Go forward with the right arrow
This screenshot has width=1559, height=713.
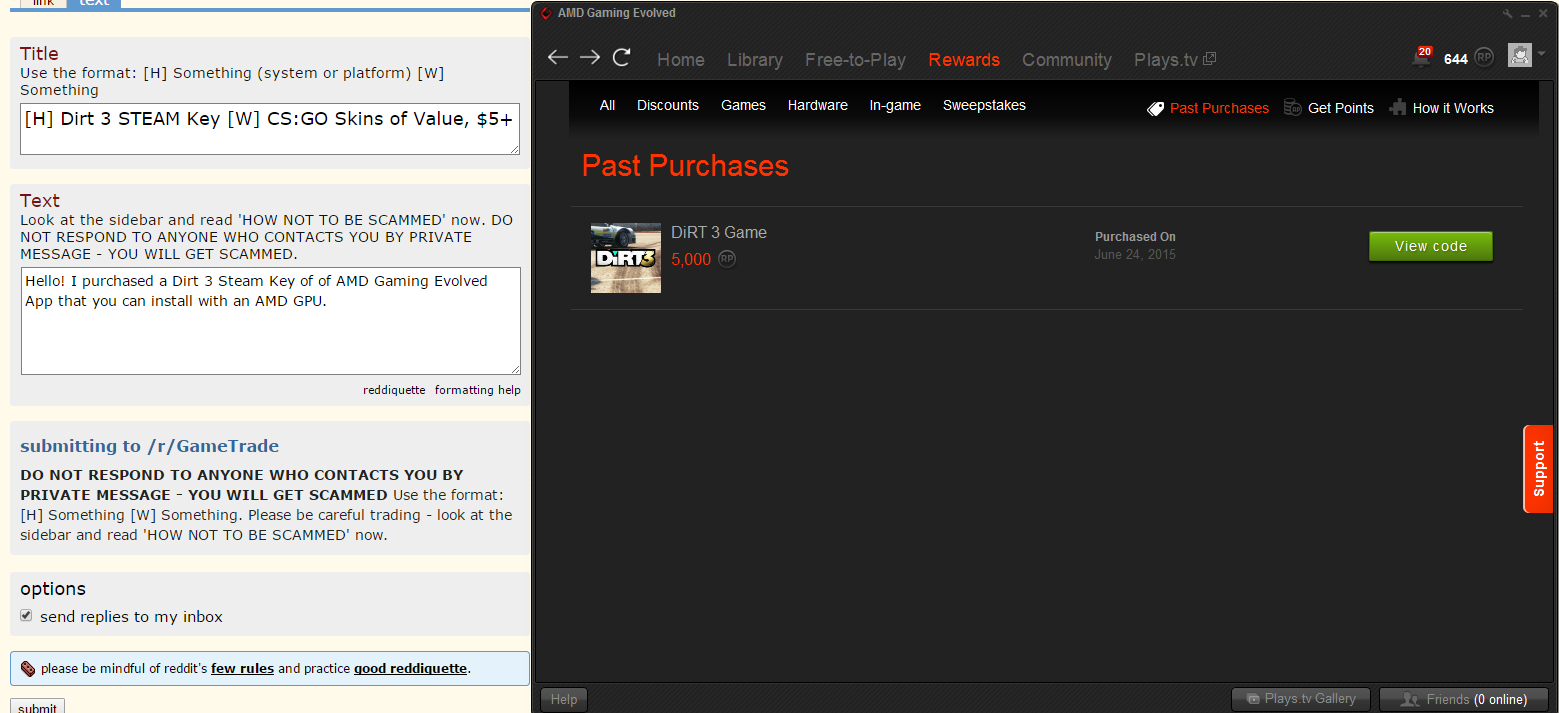tap(590, 58)
